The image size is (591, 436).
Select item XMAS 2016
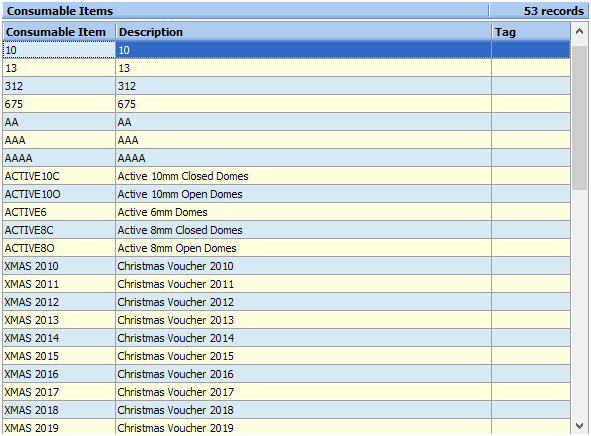click(59, 374)
